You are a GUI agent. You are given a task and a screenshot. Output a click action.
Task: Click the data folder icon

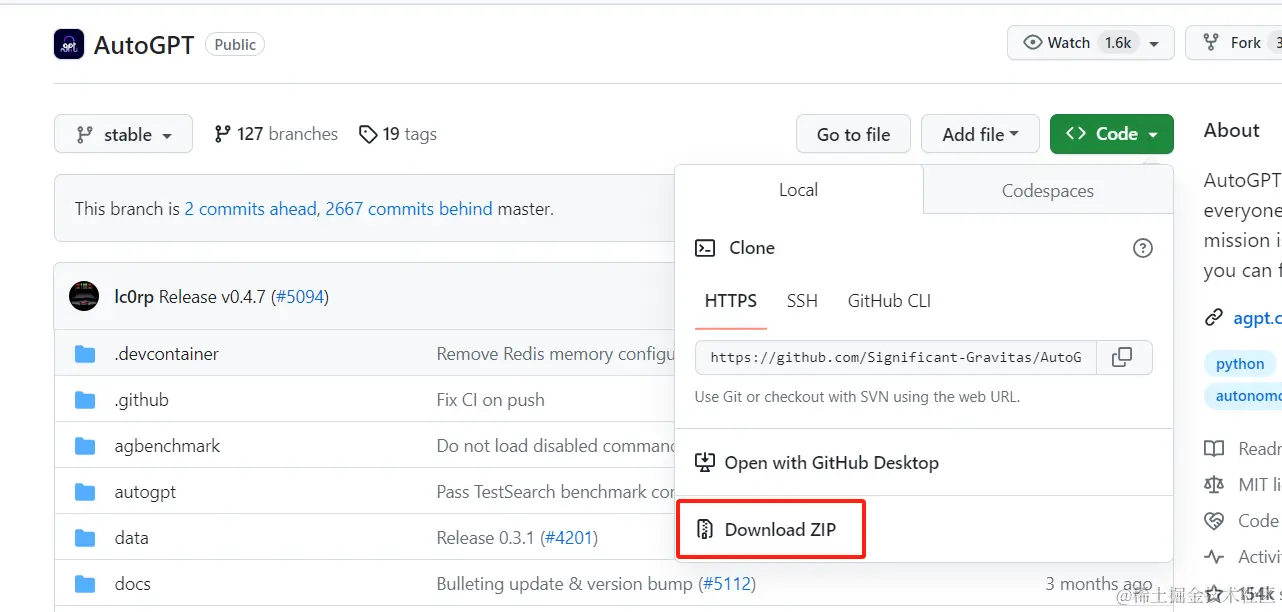(85, 538)
